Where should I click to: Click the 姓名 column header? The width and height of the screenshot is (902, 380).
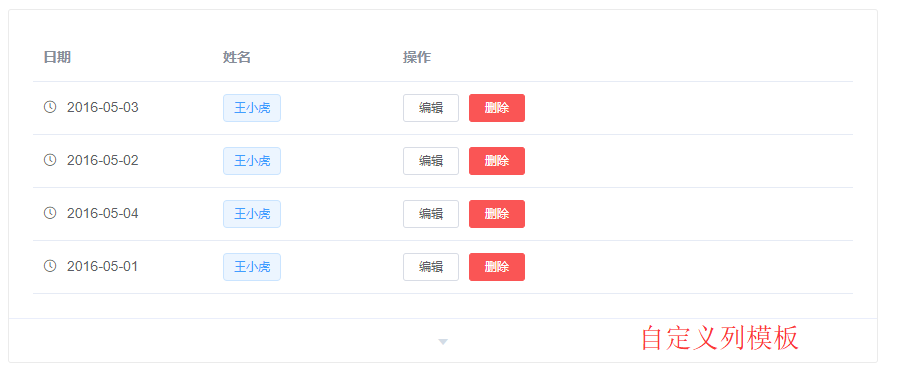pyautogui.click(x=237, y=57)
